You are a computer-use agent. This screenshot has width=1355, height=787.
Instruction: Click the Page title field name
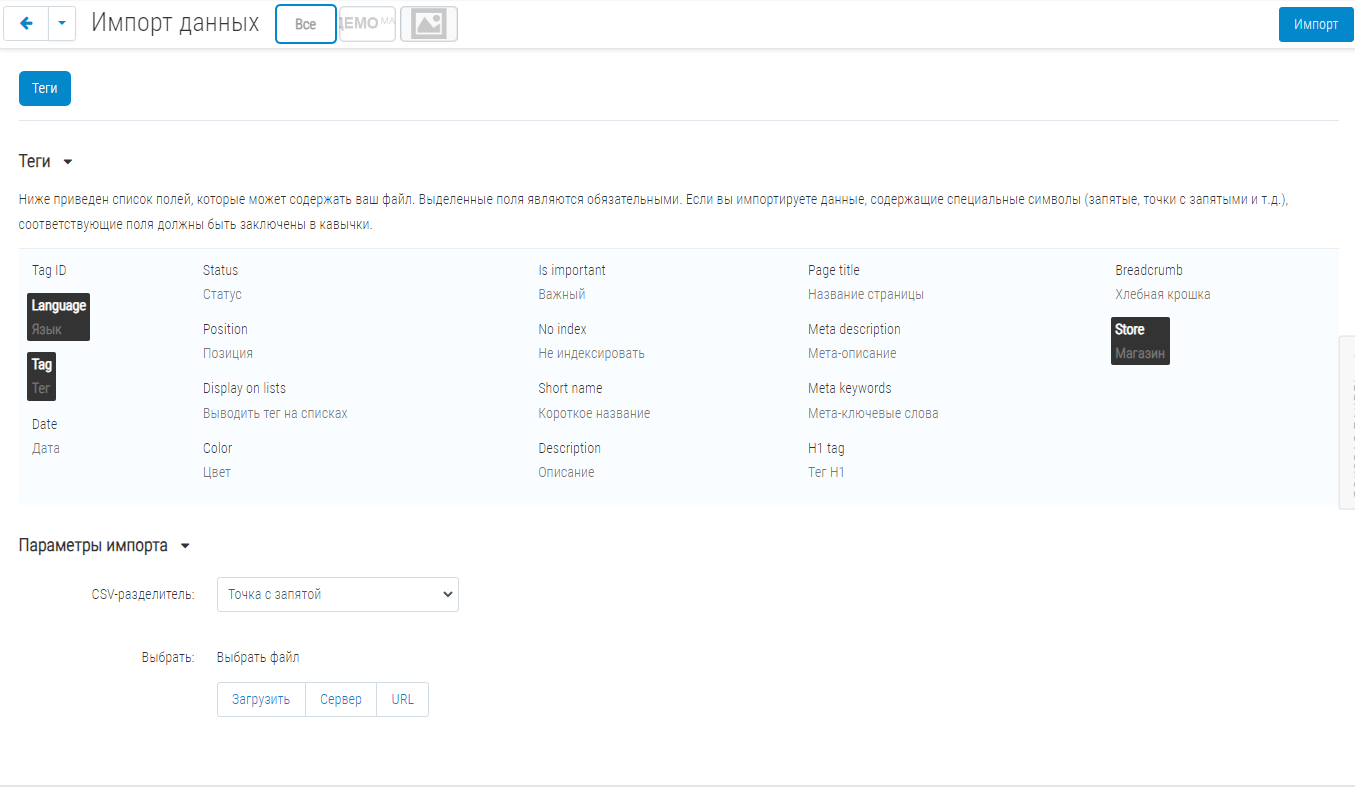point(834,270)
